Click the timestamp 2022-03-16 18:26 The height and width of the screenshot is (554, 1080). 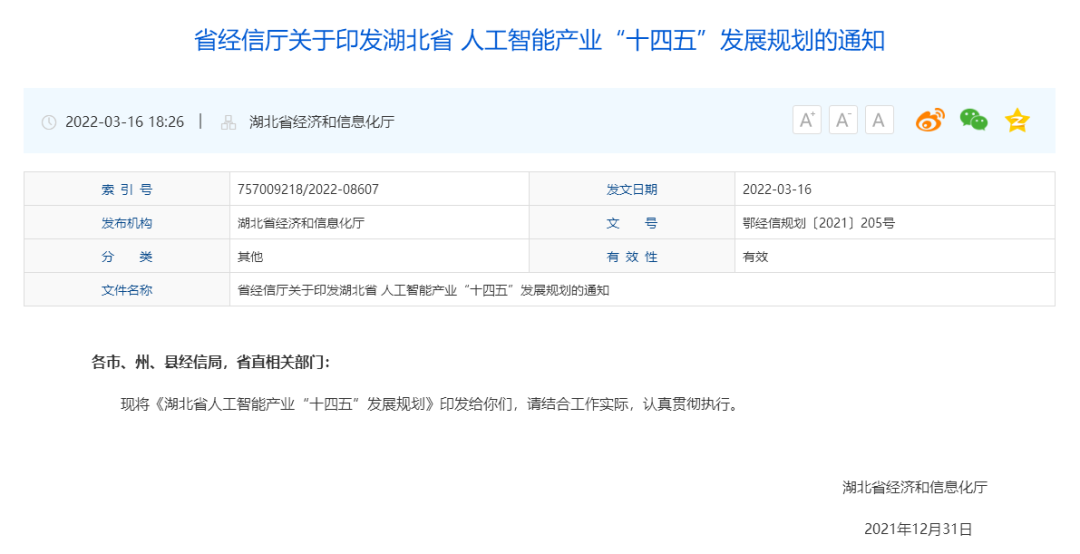coord(125,122)
